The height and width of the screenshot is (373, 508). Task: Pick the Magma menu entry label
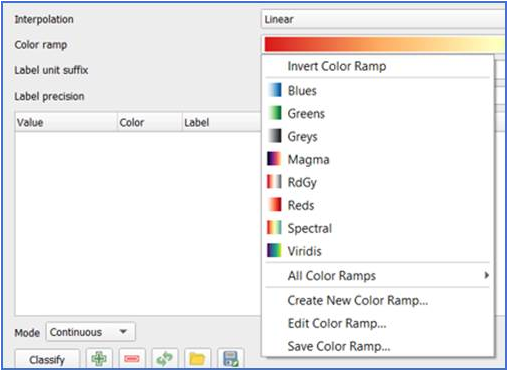point(309,160)
